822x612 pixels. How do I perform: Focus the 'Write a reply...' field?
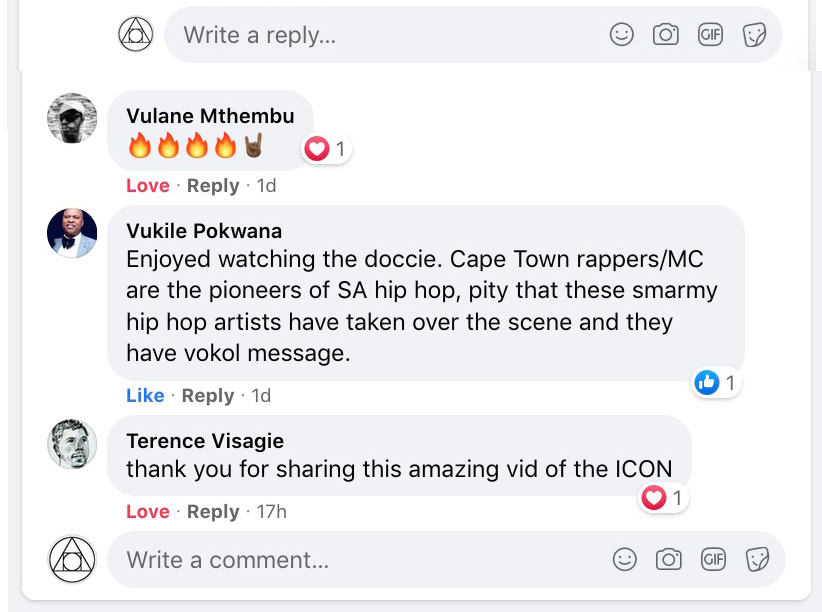click(x=380, y=36)
